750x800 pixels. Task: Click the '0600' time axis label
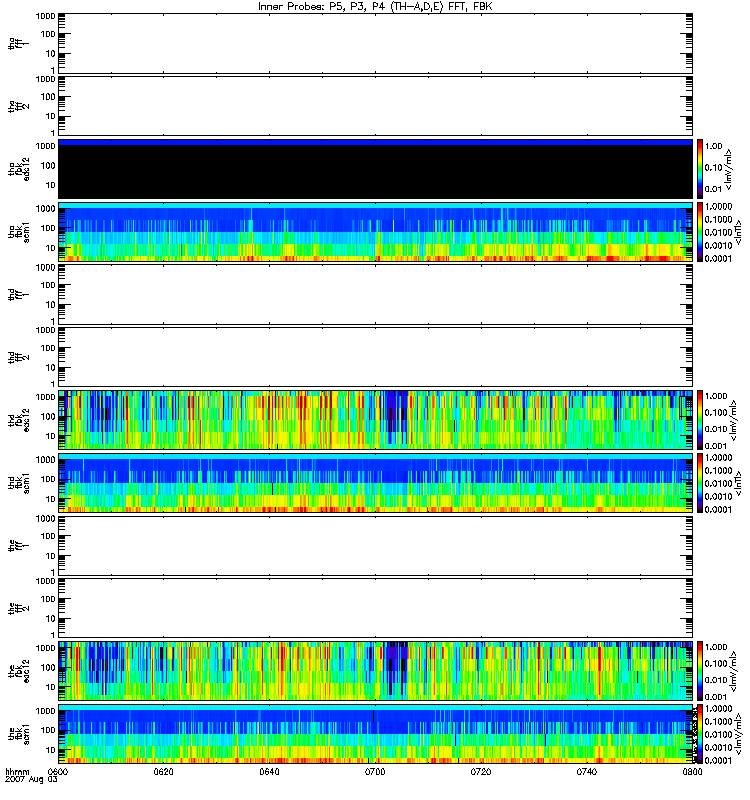[57, 772]
